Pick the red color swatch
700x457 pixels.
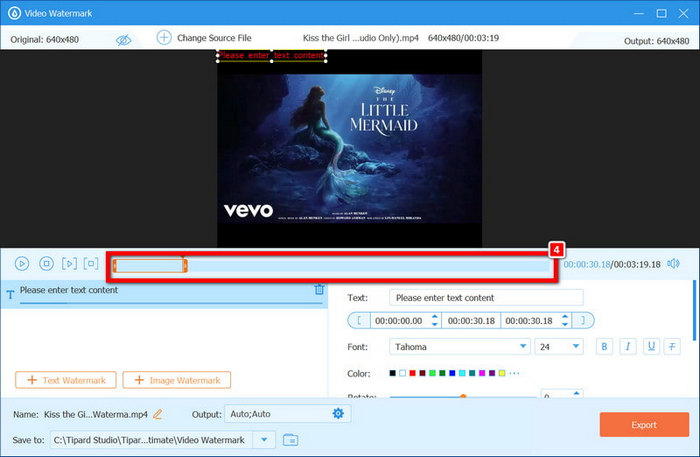coord(412,373)
